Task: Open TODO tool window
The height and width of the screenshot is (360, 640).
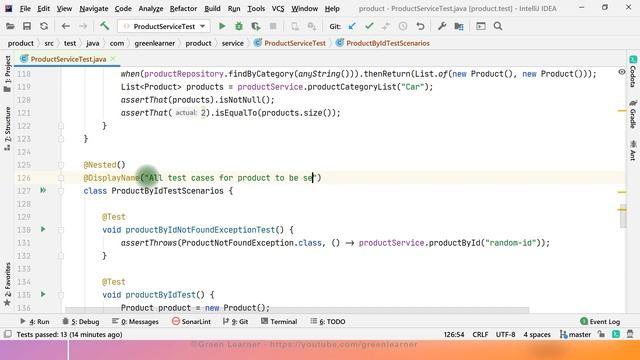Action: tap(328, 322)
